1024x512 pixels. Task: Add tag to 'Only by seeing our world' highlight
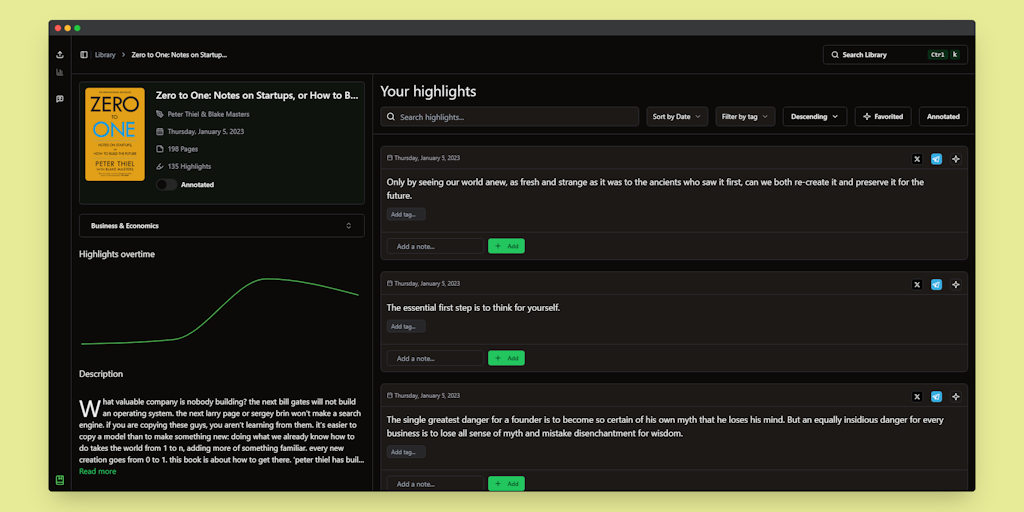pyautogui.click(x=406, y=214)
